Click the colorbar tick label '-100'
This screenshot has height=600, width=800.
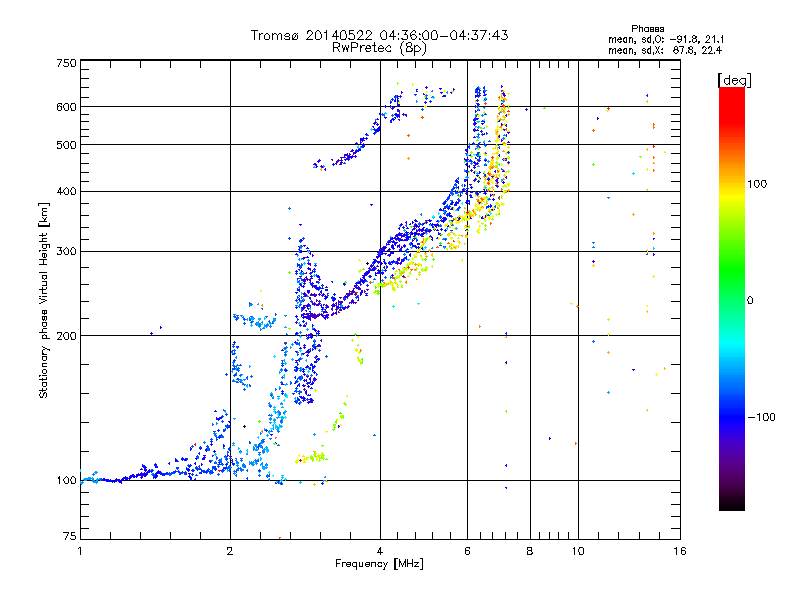click(x=762, y=417)
